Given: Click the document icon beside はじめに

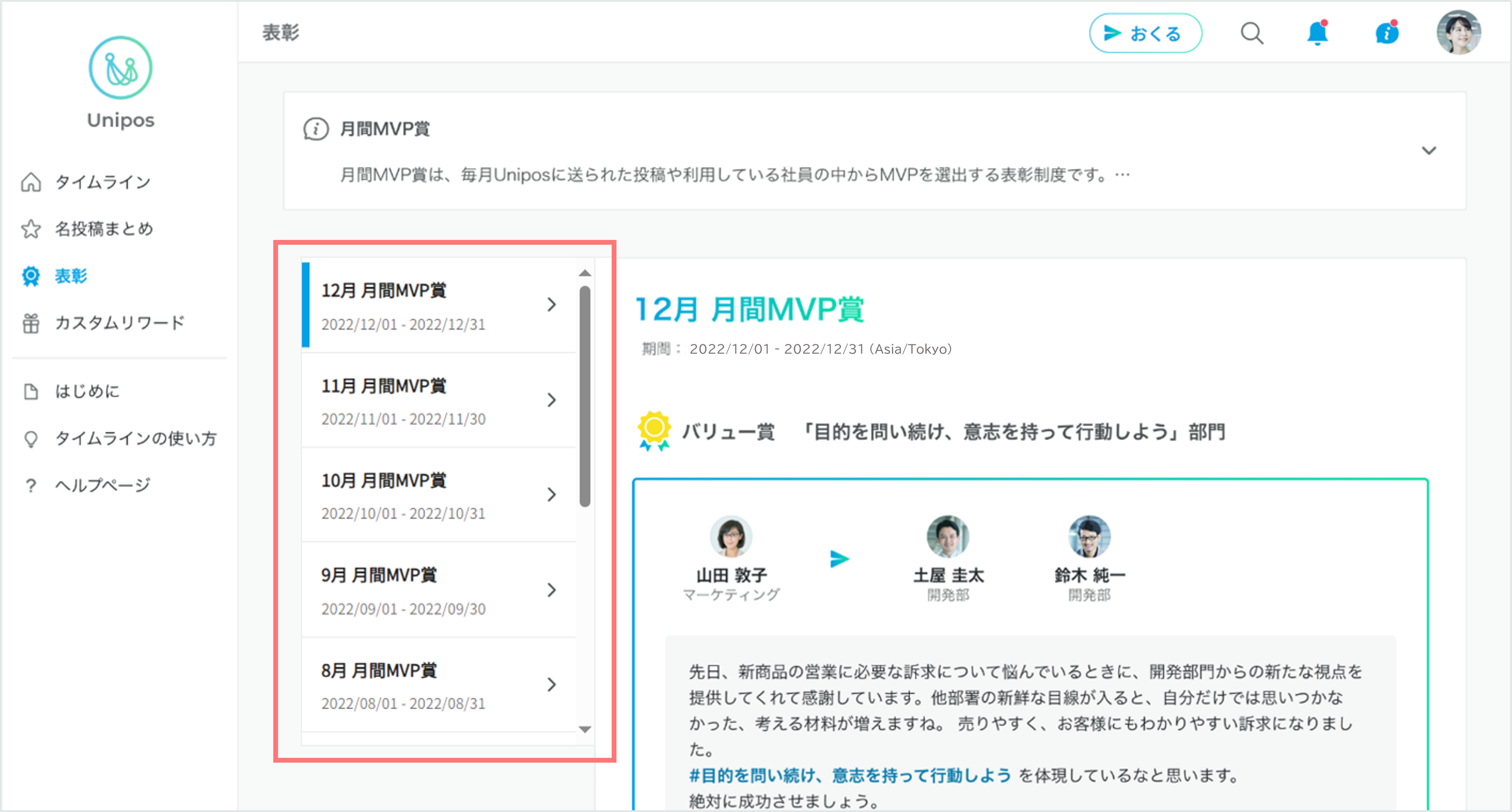Looking at the screenshot, I should 31,392.
